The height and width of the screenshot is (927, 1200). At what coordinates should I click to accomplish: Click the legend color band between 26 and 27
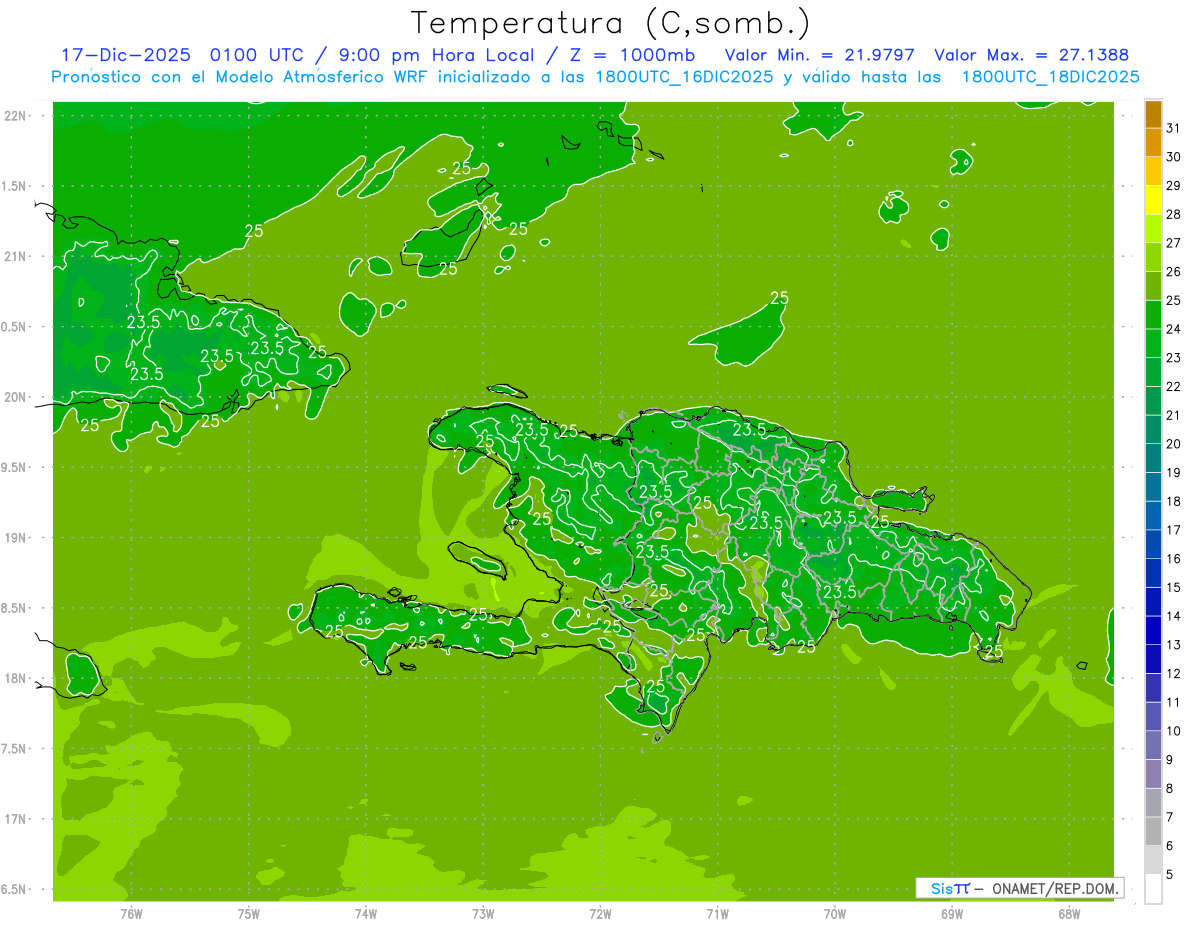point(1153,258)
